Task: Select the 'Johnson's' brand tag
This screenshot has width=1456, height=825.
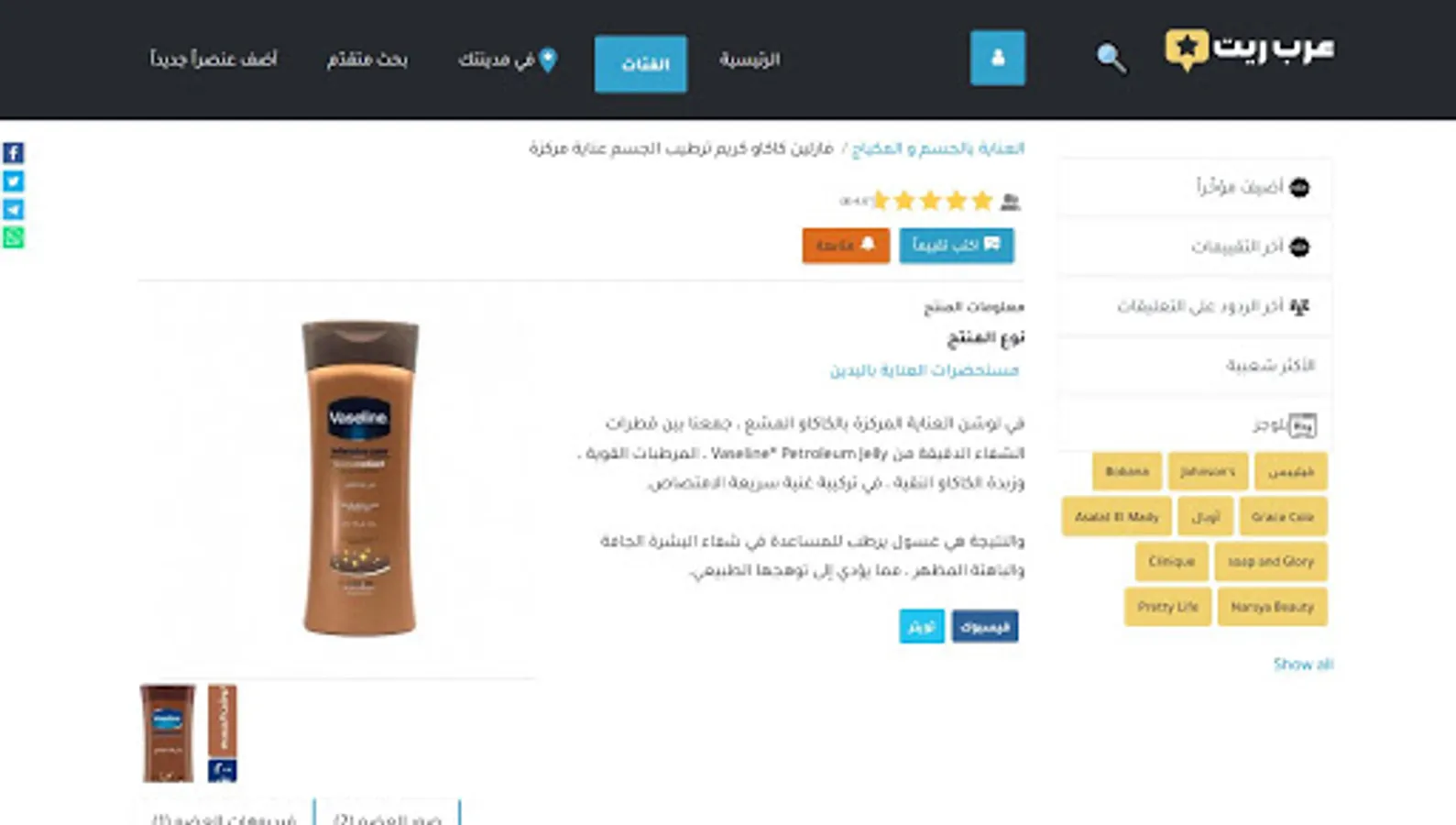Action: point(1208,471)
